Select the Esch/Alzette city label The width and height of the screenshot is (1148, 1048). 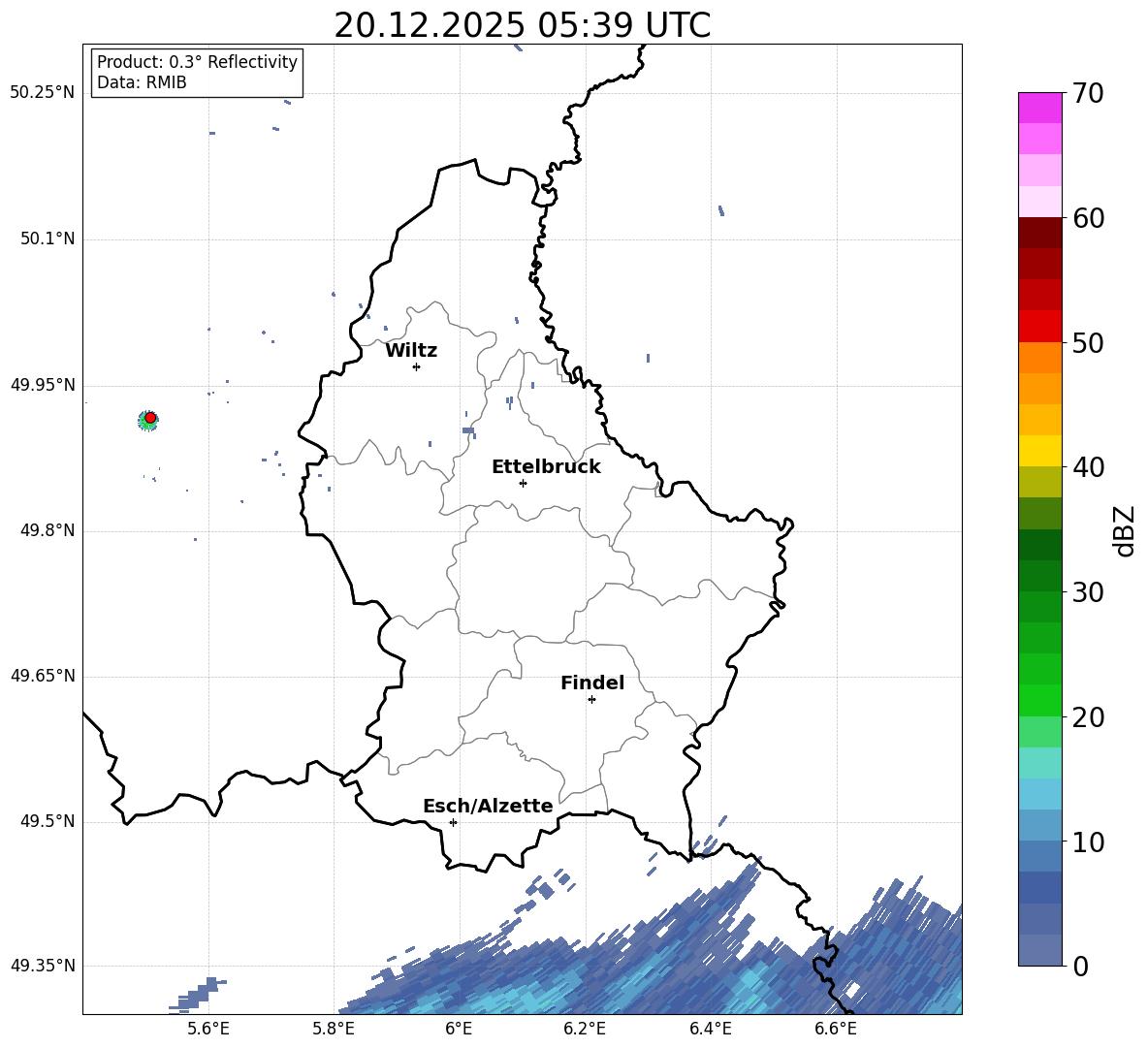tap(488, 806)
